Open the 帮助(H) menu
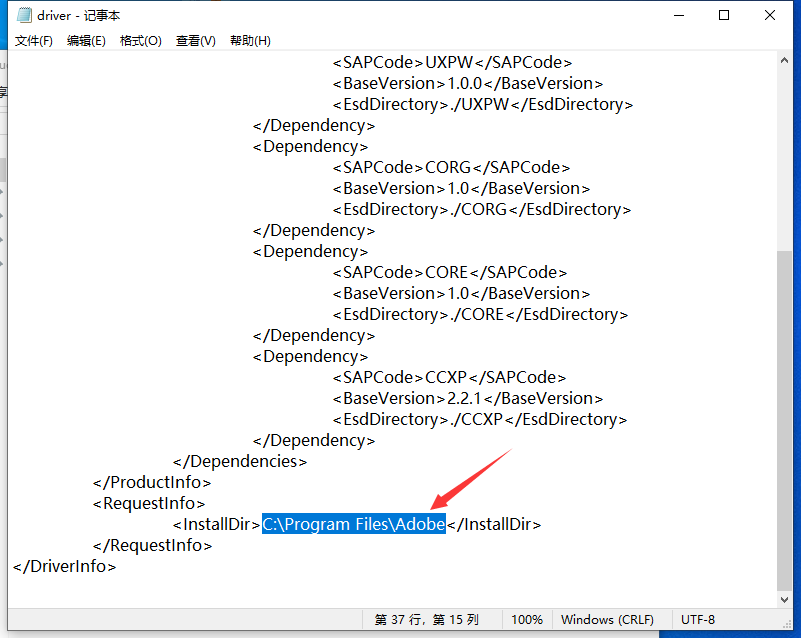The height and width of the screenshot is (638, 801). pos(250,41)
